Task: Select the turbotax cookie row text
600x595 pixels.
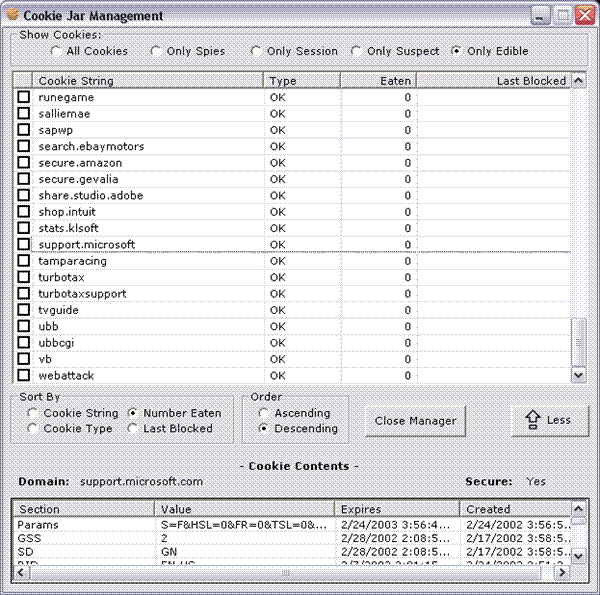Action: [61, 277]
